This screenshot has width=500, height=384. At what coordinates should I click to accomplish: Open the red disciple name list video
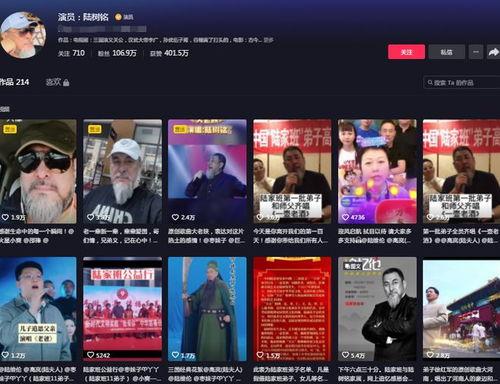(292, 309)
